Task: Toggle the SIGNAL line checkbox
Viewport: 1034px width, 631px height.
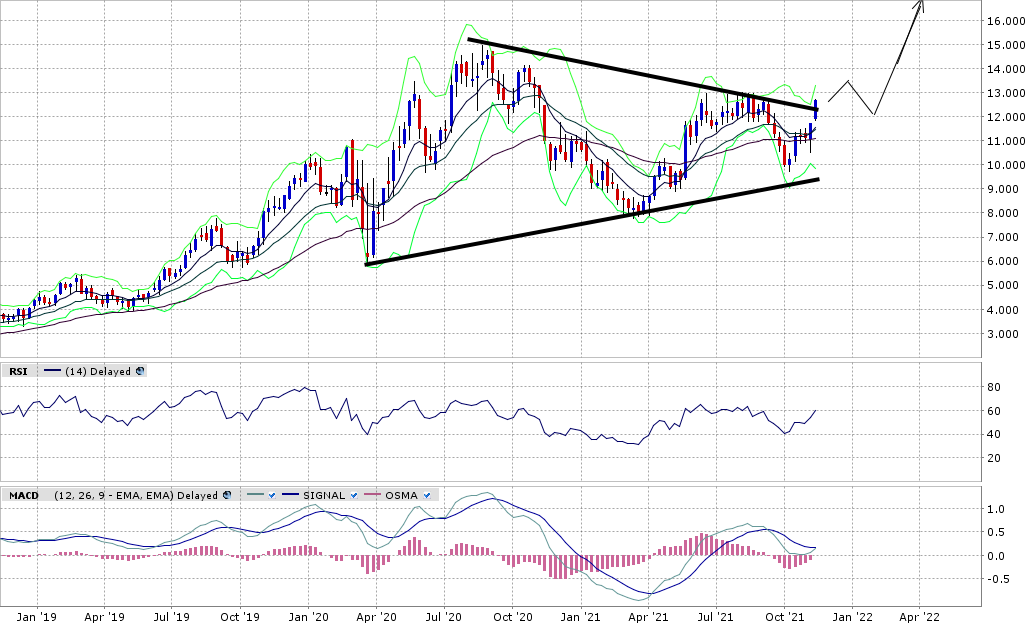Action: coord(355,495)
